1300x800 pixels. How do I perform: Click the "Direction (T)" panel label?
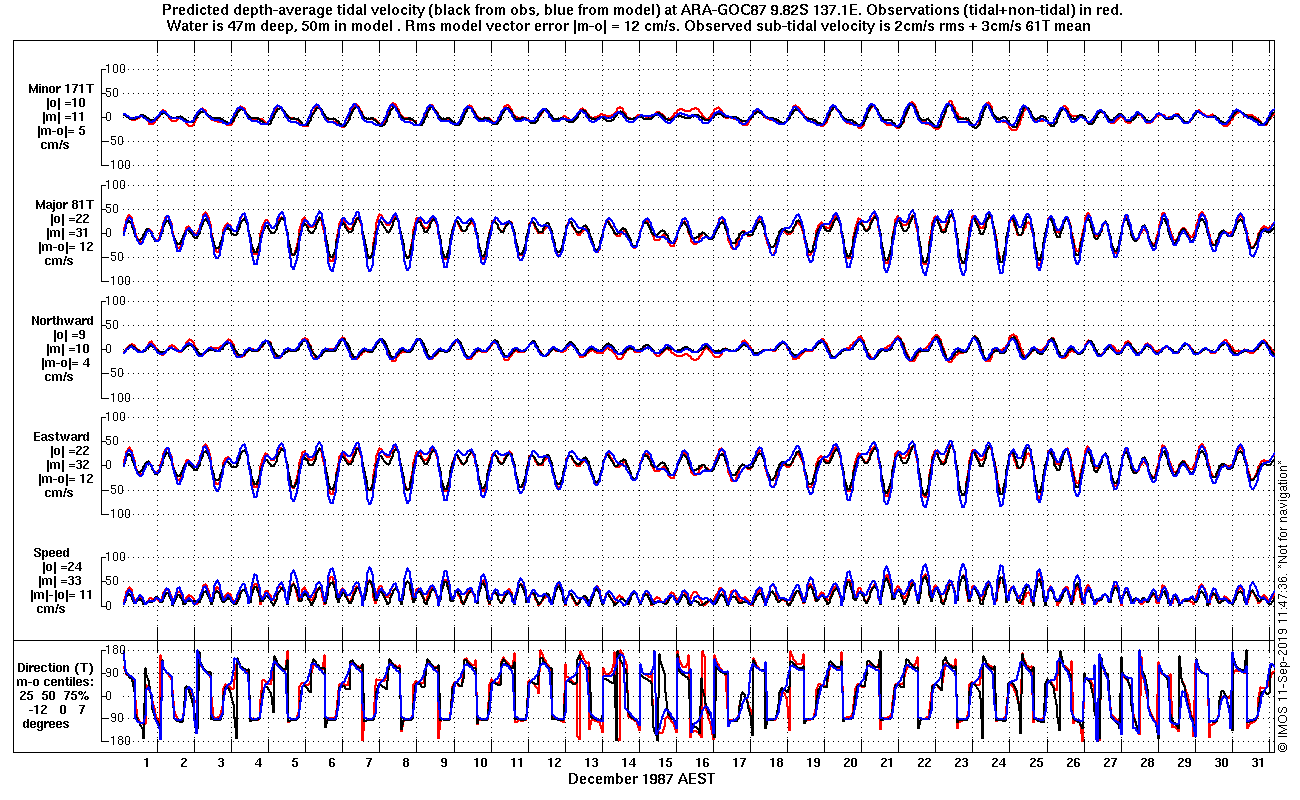tap(55, 667)
